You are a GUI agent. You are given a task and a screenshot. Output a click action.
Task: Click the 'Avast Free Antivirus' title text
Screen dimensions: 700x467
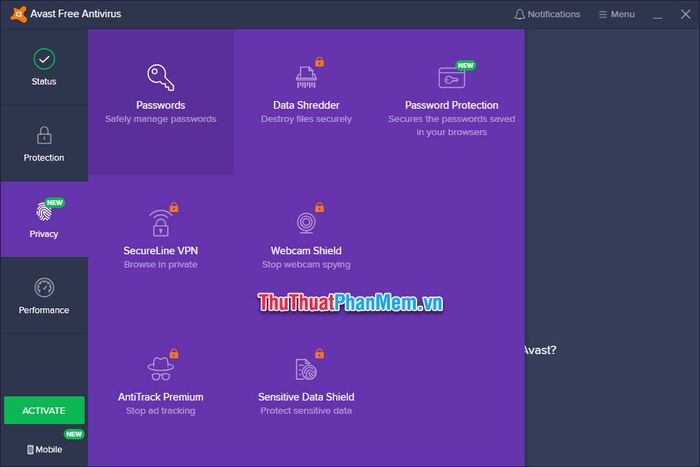coord(76,14)
